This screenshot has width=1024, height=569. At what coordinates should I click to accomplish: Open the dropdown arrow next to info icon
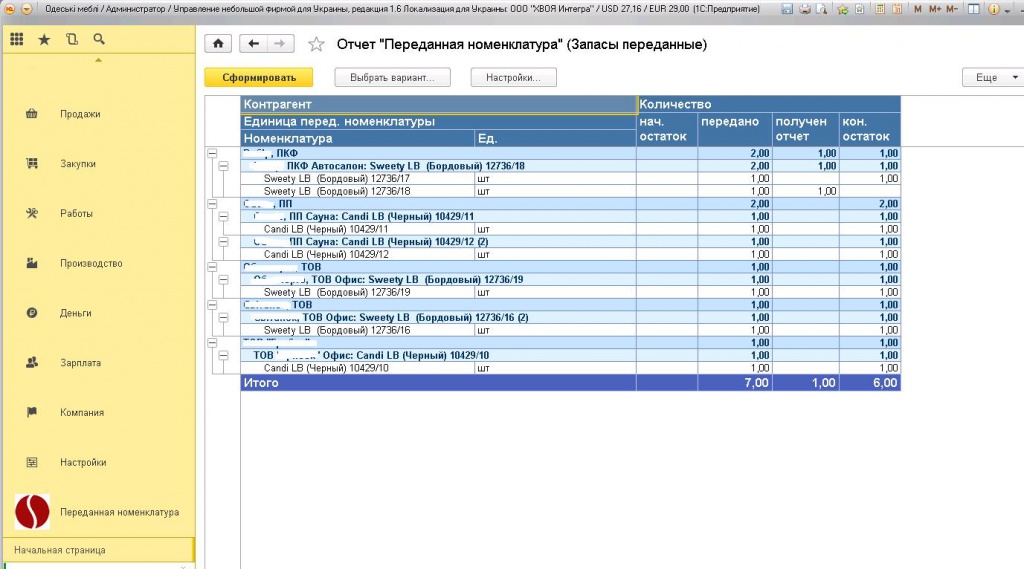click(x=1007, y=10)
